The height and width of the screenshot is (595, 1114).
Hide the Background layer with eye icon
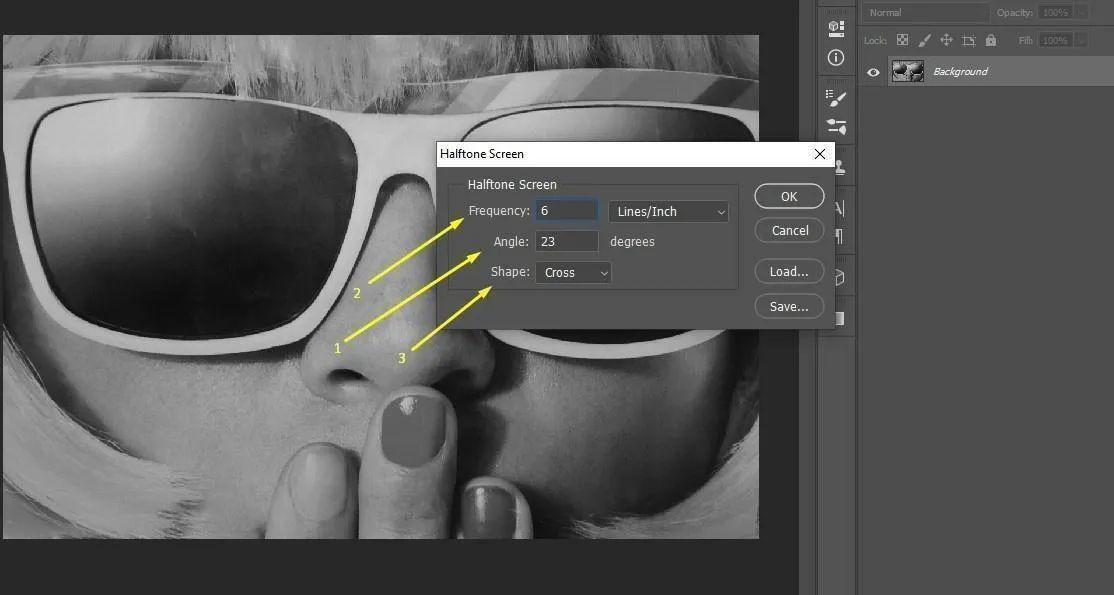coord(874,72)
